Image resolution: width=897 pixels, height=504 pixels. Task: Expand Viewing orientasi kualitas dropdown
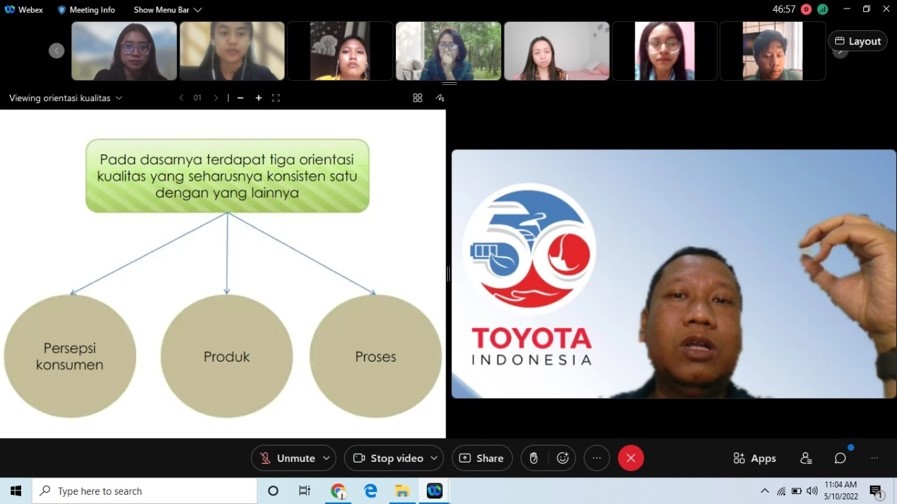(65, 98)
